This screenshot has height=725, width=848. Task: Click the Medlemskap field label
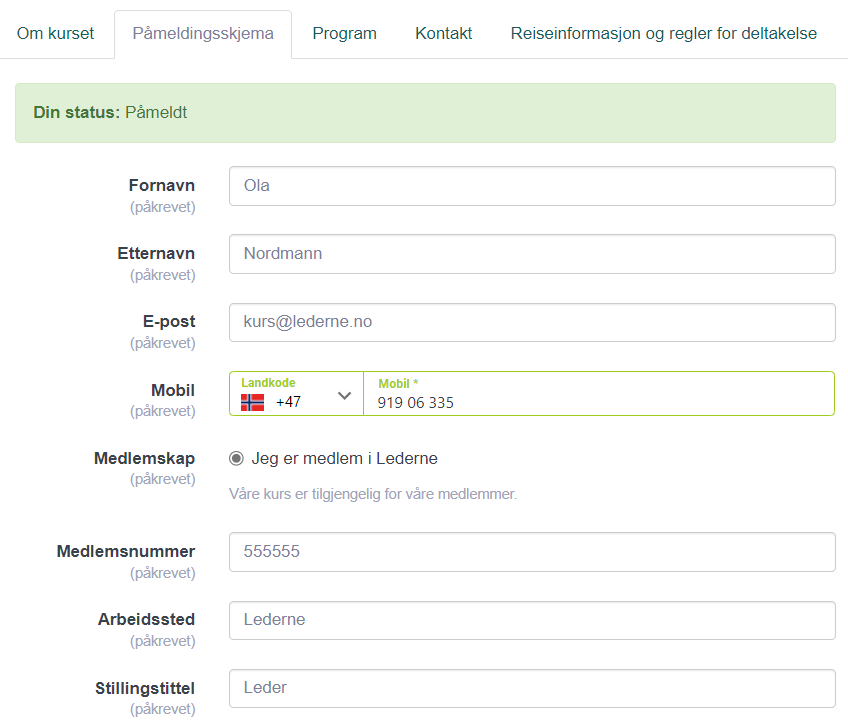[144, 458]
